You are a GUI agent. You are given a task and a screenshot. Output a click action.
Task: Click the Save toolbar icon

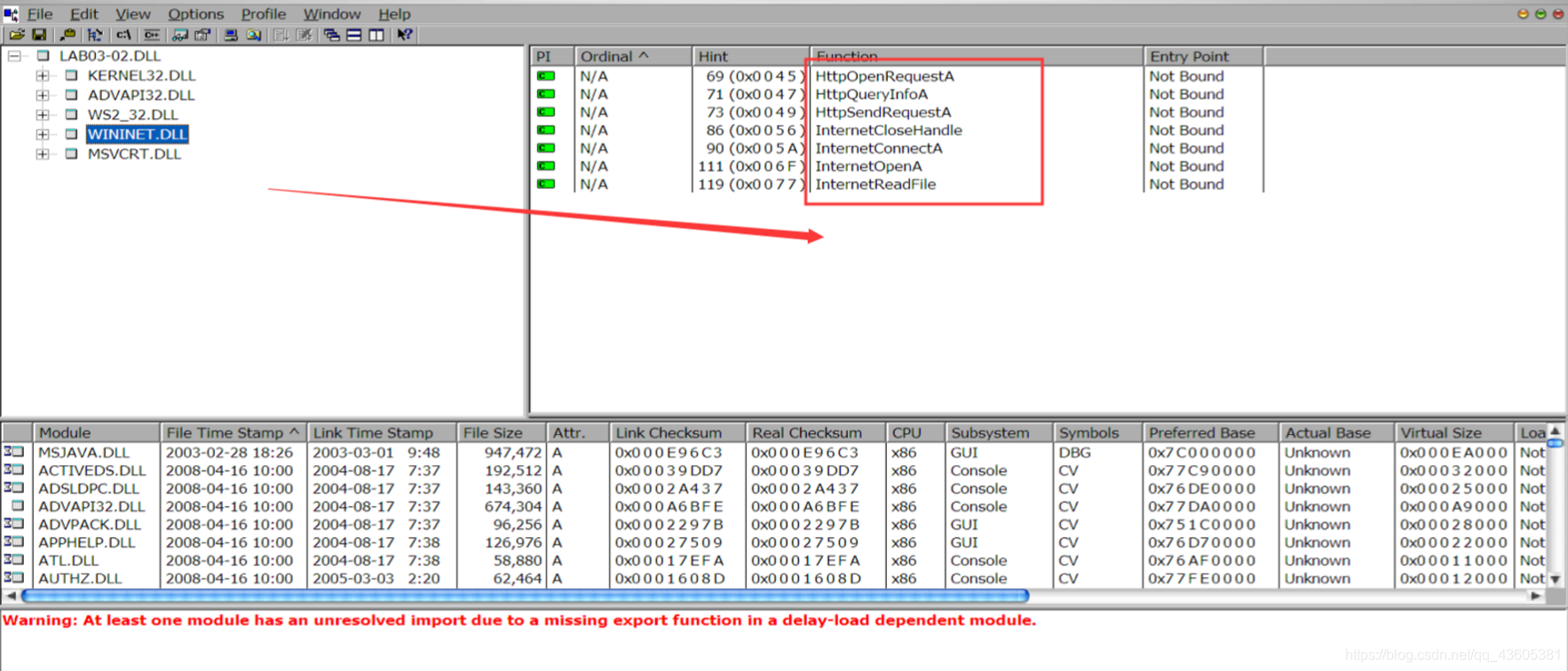pyautogui.click(x=39, y=35)
